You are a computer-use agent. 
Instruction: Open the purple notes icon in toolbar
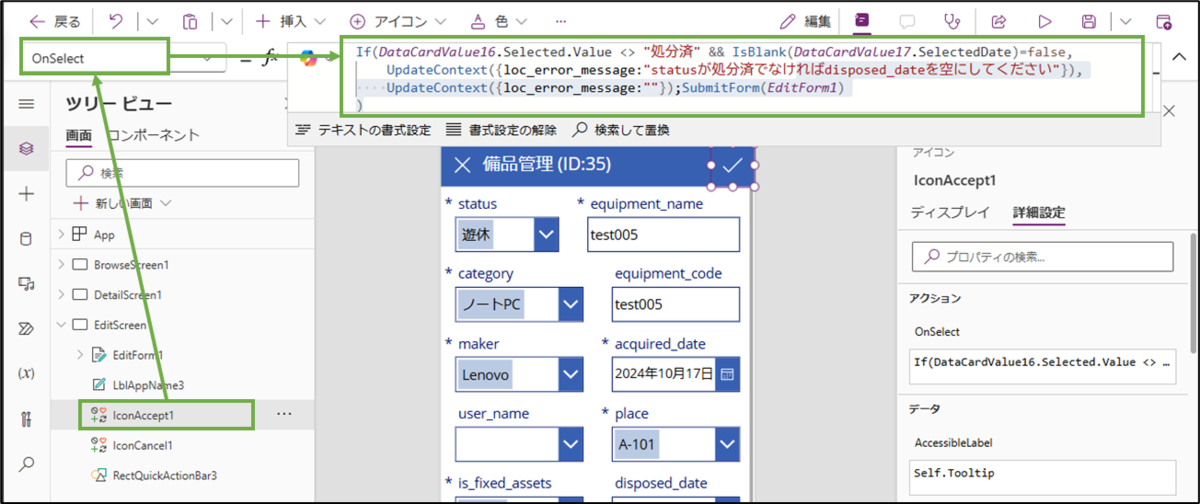pyautogui.click(x=861, y=20)
